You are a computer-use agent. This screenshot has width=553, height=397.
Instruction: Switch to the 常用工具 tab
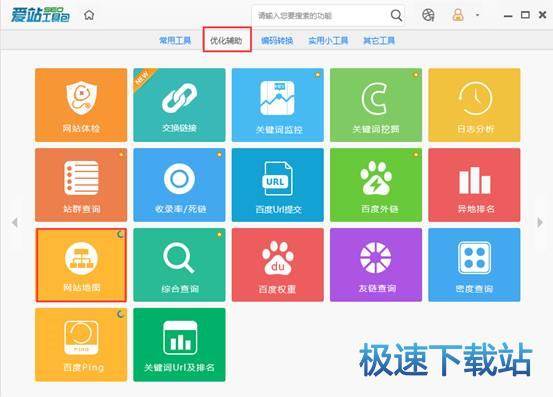pyautogui.click(x=175, y=41)
